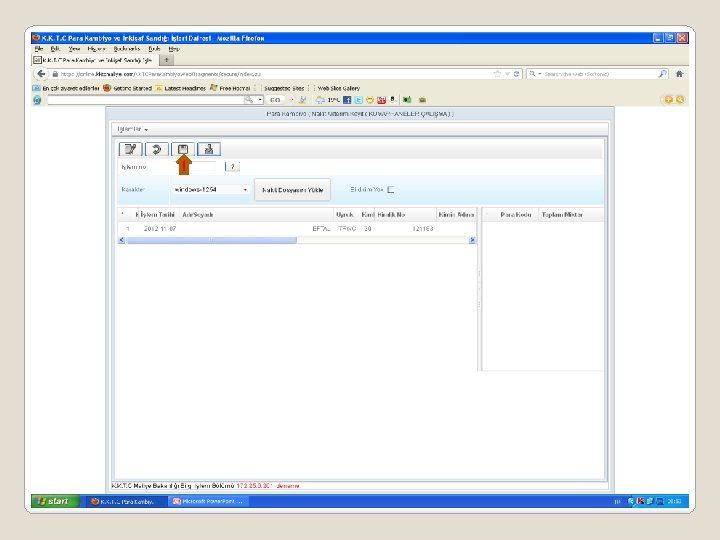Open the Help menu
Viewport: 720px width, 540px height.
(x=174, y=49)
